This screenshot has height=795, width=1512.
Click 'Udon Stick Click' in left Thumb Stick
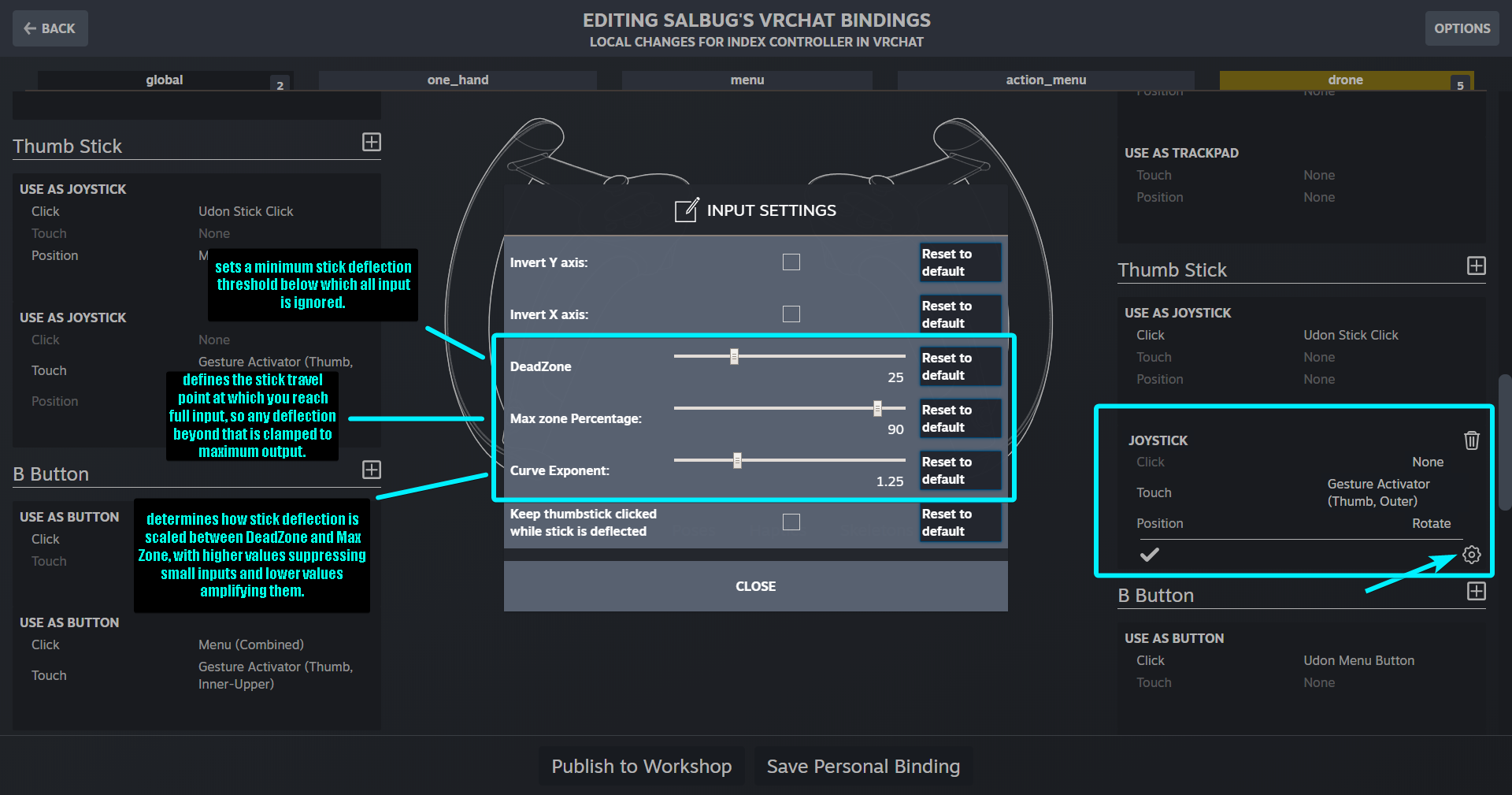click(x=246, y=211)
